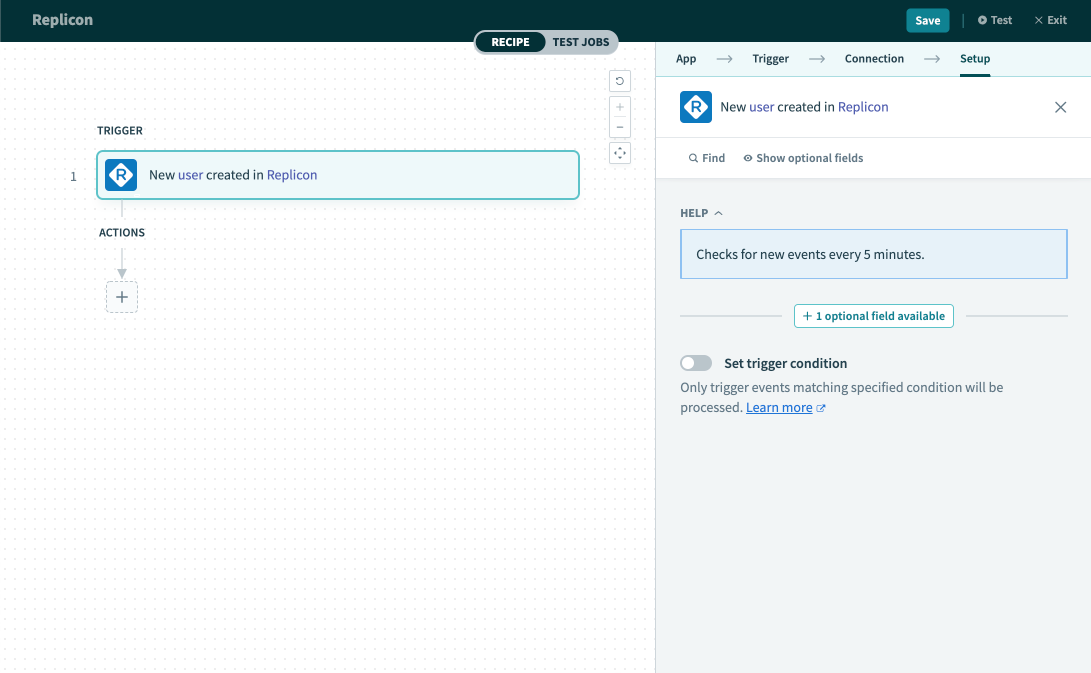Select the New user created trigger step
1091x673 pixels.
click(338, 175)
